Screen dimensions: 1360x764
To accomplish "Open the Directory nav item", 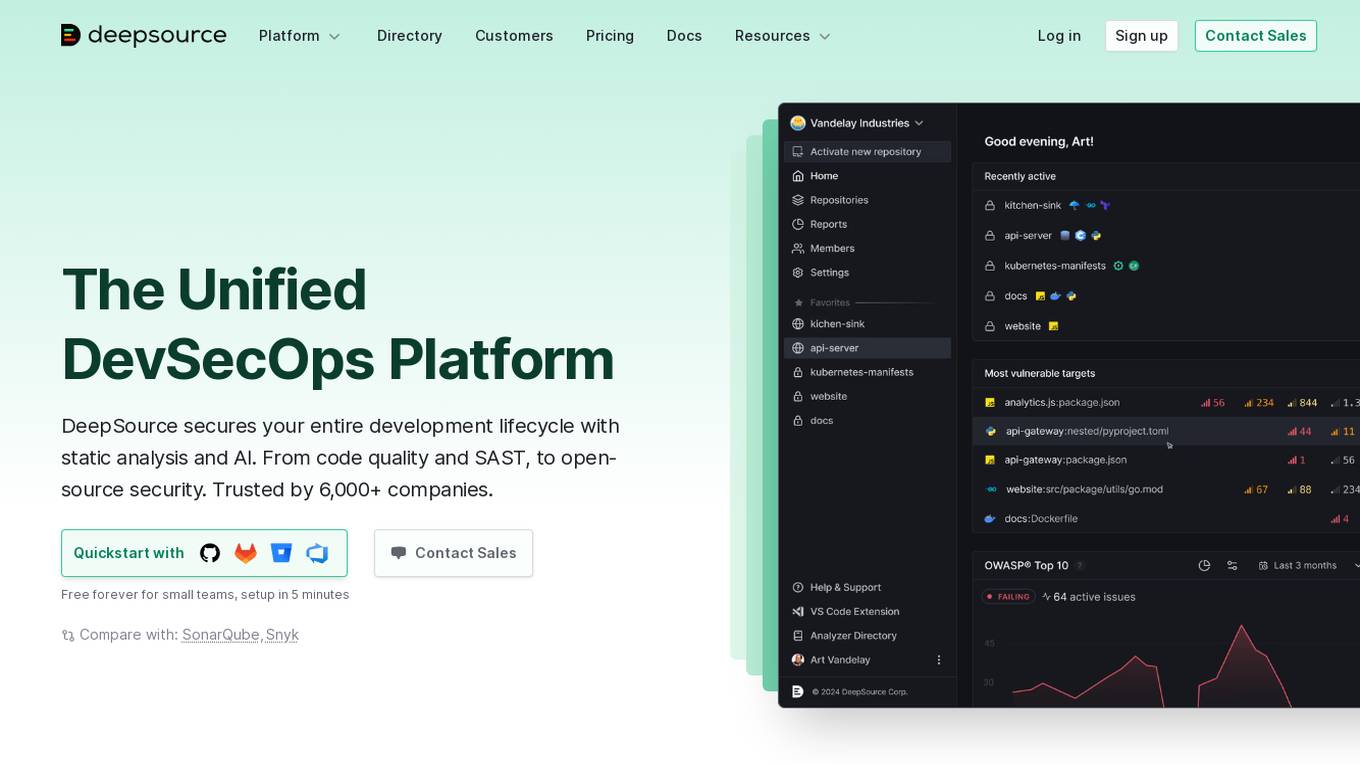I will (x=409, y=36).
